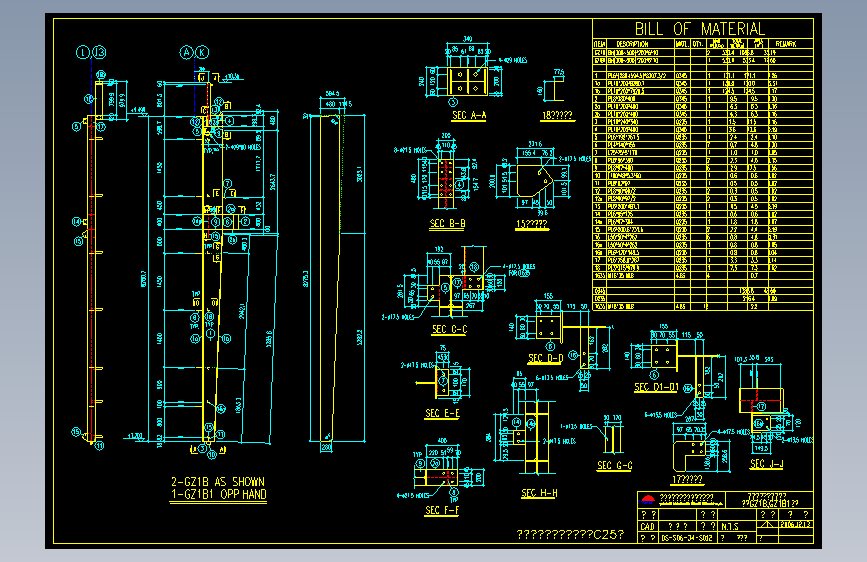Click the drawing number 'DS-S06-34-S012' cell
This screenshot has width=867, height=562.
686,538
